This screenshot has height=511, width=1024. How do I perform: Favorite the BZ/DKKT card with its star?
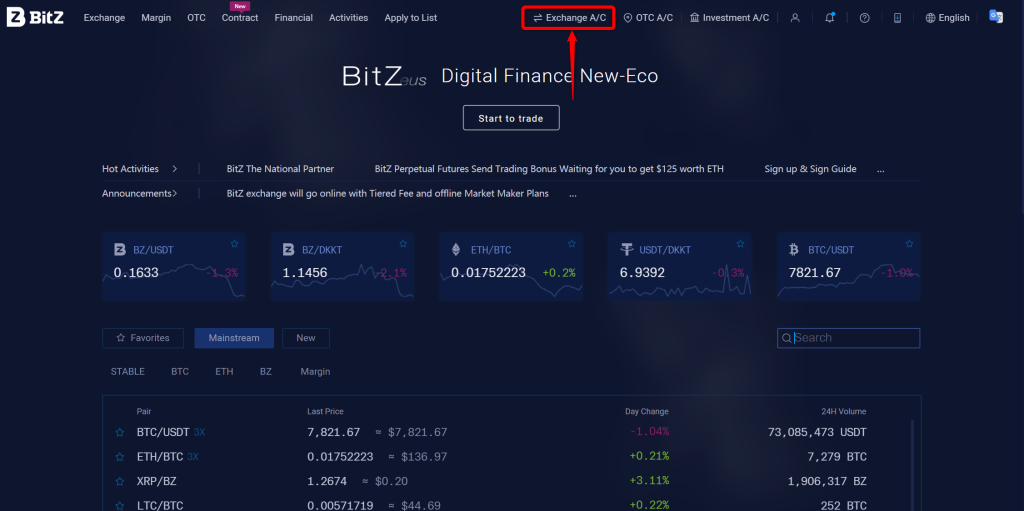(x=403, y=244)
